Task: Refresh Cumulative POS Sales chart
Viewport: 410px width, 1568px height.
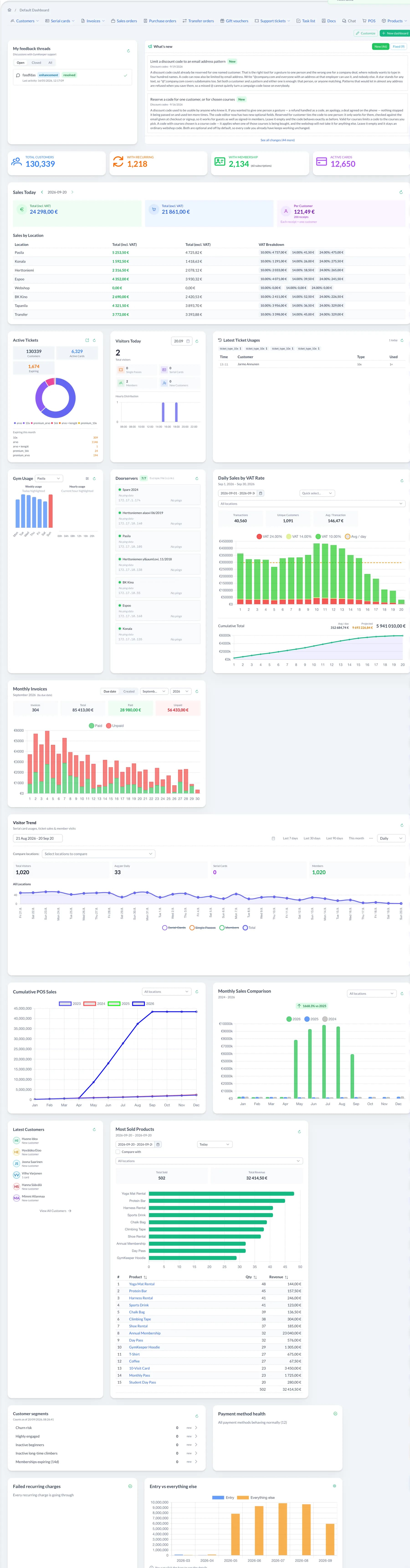Action: pos(197,992)
